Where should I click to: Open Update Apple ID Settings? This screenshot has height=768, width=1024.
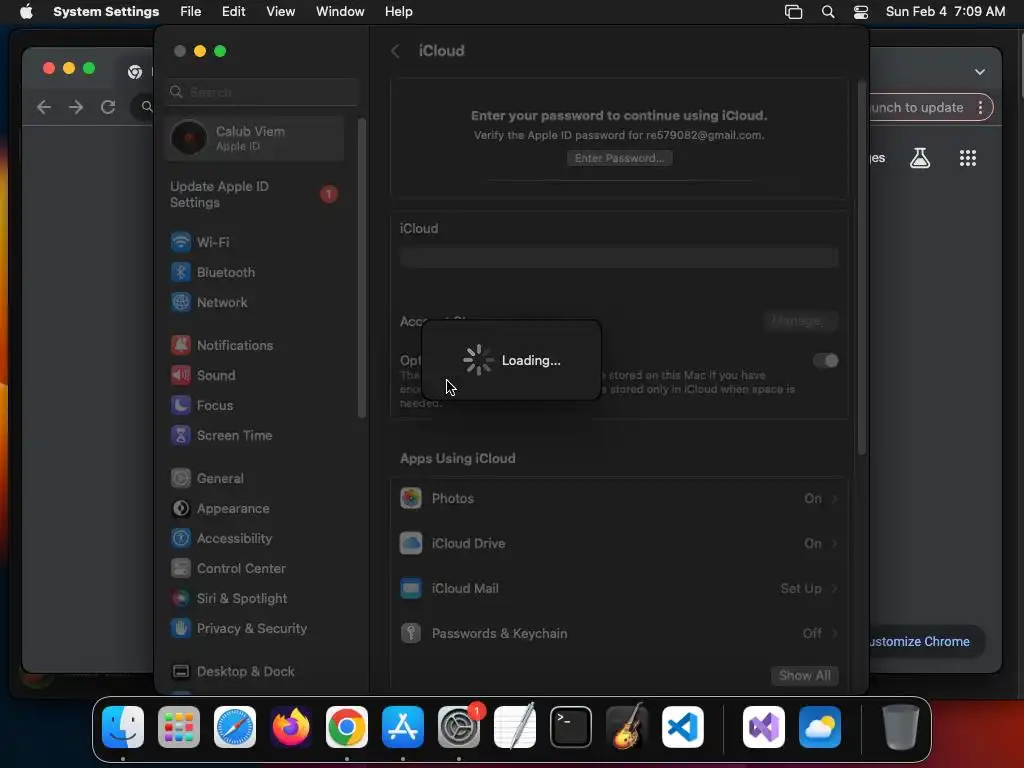pyautogui.click(x=255, y=195)
